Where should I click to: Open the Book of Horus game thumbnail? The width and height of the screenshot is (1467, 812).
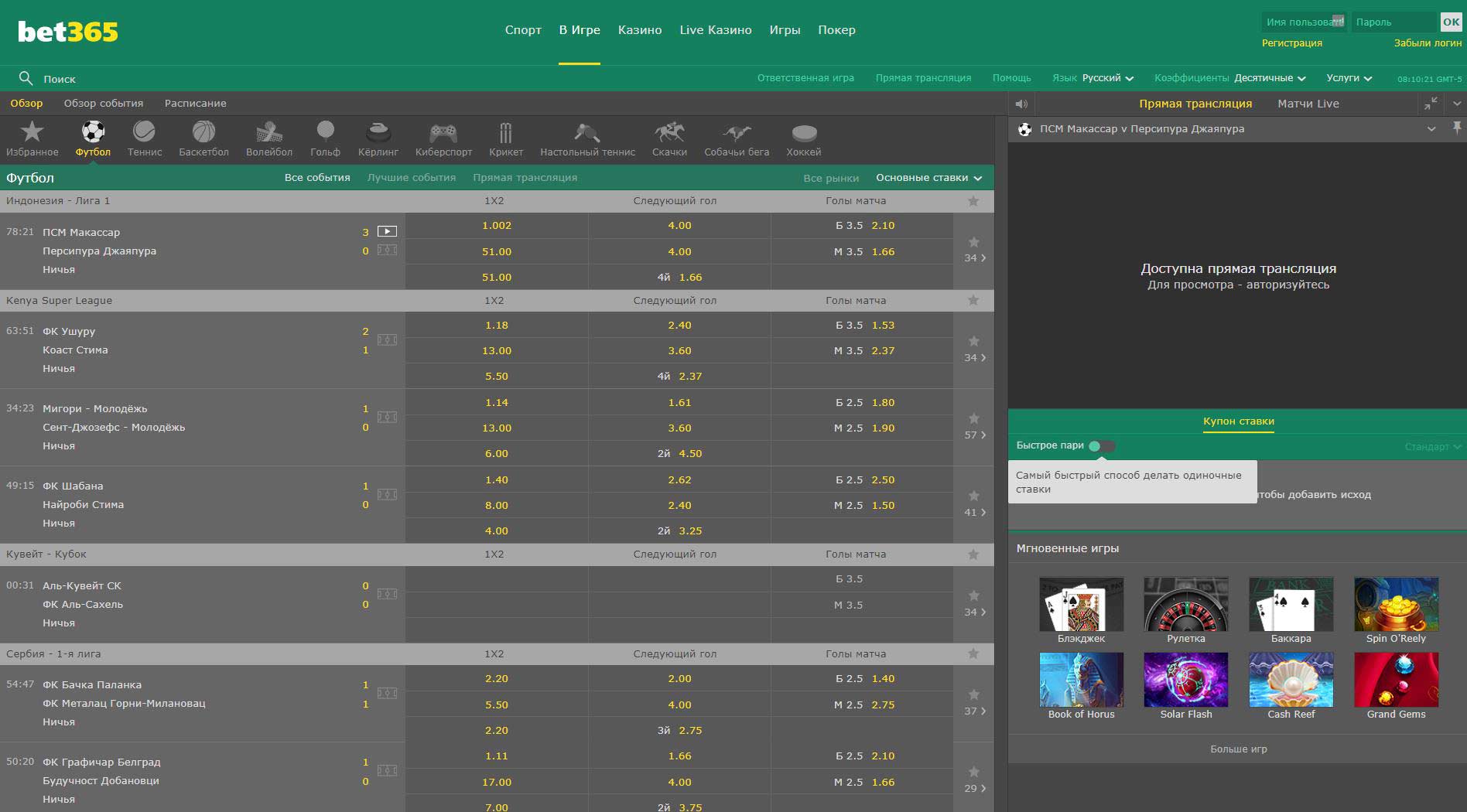point(1081,680)
